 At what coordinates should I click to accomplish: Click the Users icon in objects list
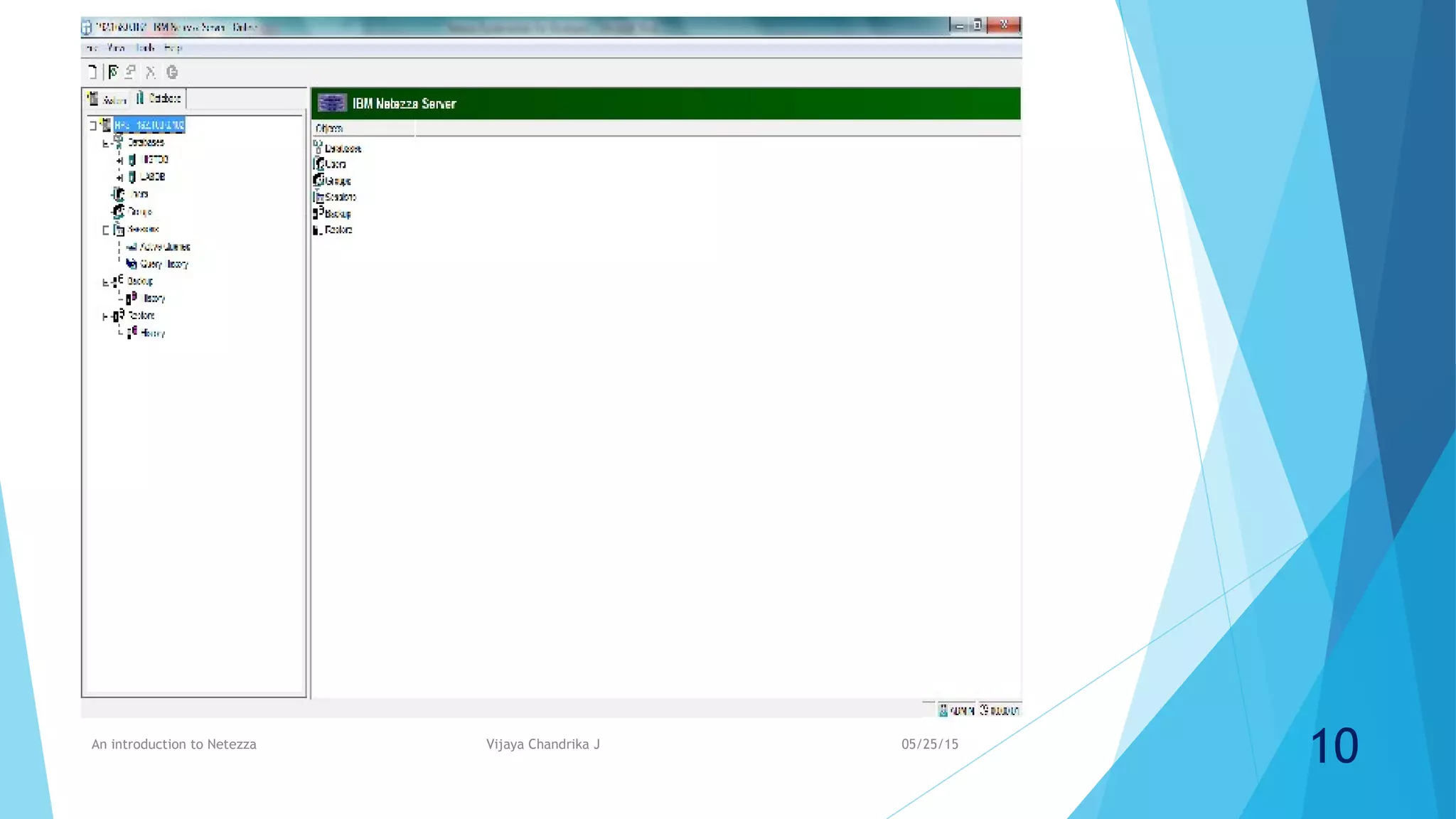click(x=319, y=164)
